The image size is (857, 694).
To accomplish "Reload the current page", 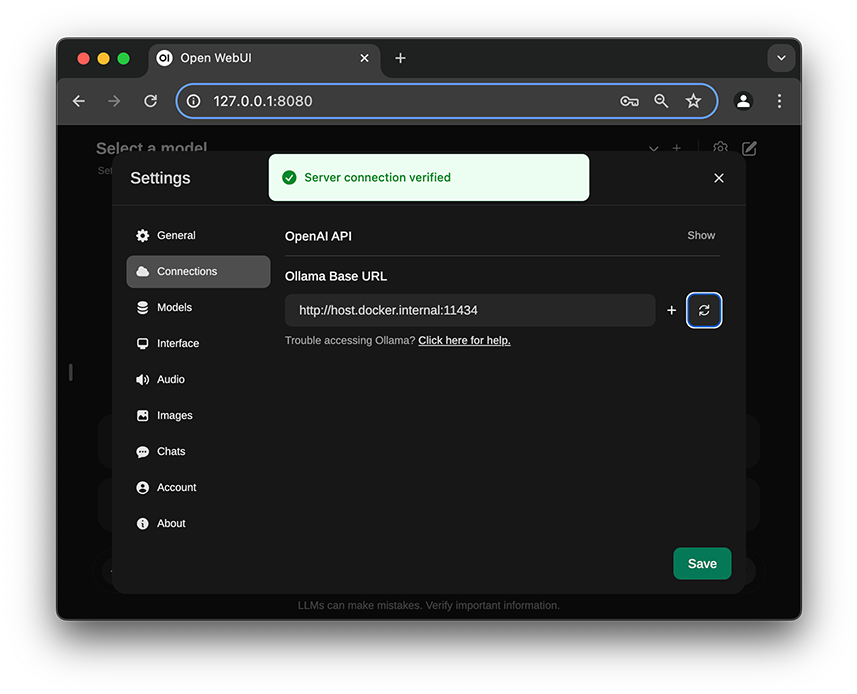I will pyautogui.click(x=150, y=101).
